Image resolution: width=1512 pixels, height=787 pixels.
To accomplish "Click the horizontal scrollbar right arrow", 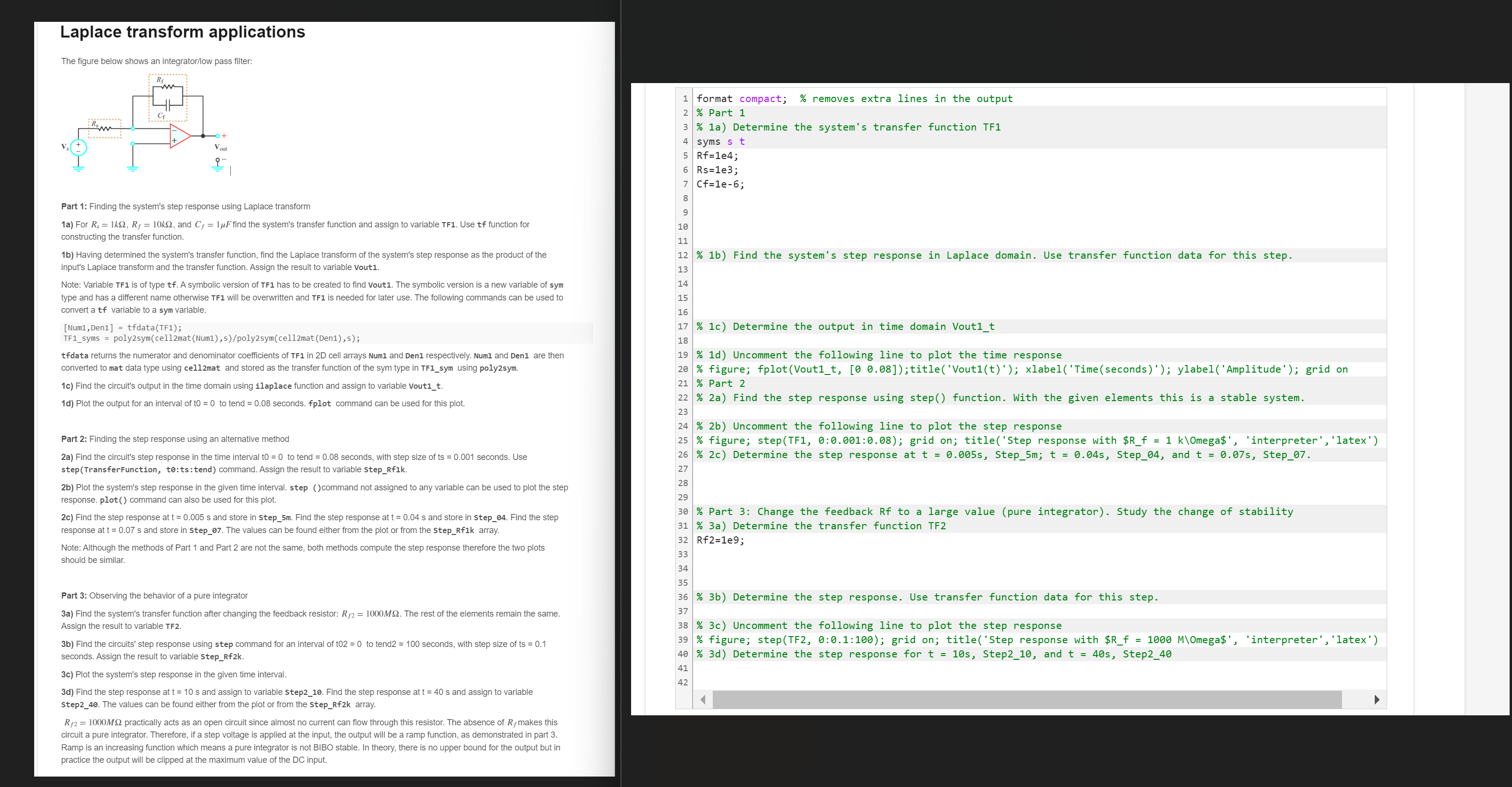I will [x=1376, y=700].
